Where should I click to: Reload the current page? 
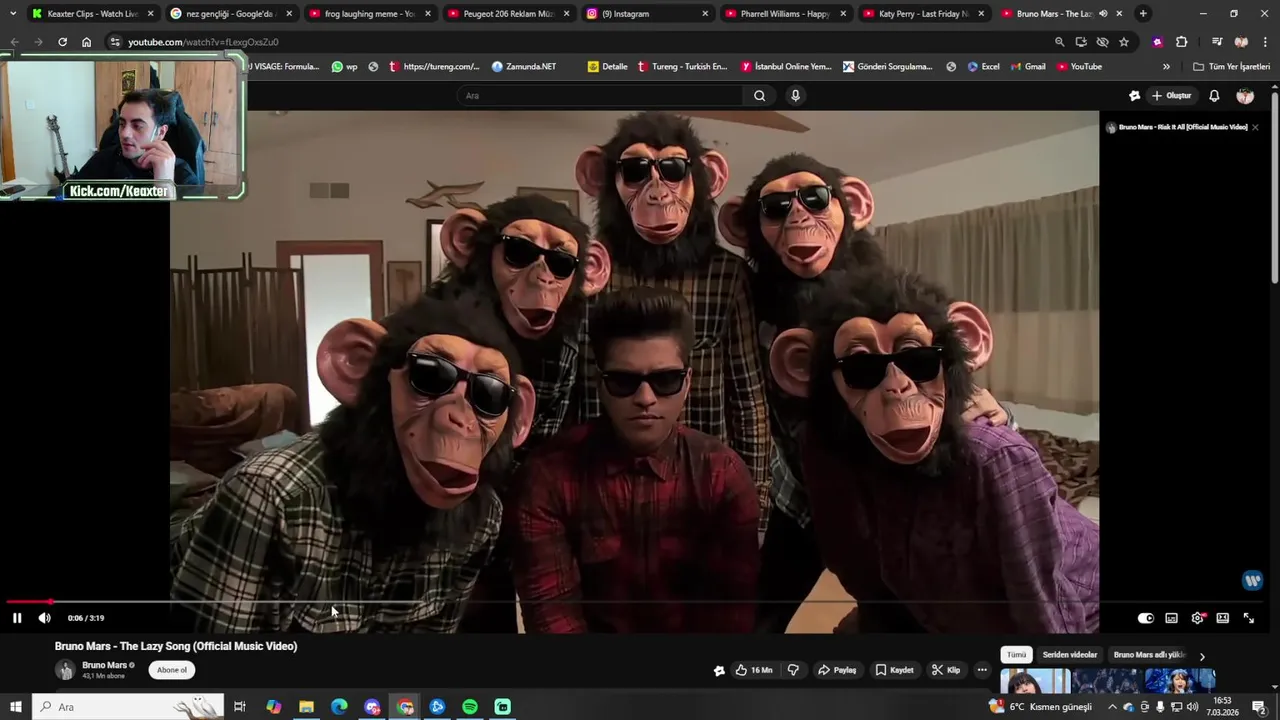(x=62, y=42)
